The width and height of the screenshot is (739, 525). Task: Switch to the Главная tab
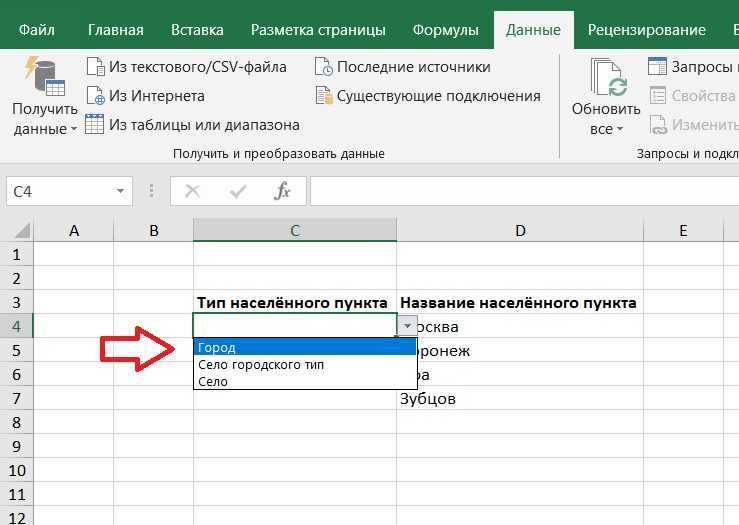(x=115, y=30)
